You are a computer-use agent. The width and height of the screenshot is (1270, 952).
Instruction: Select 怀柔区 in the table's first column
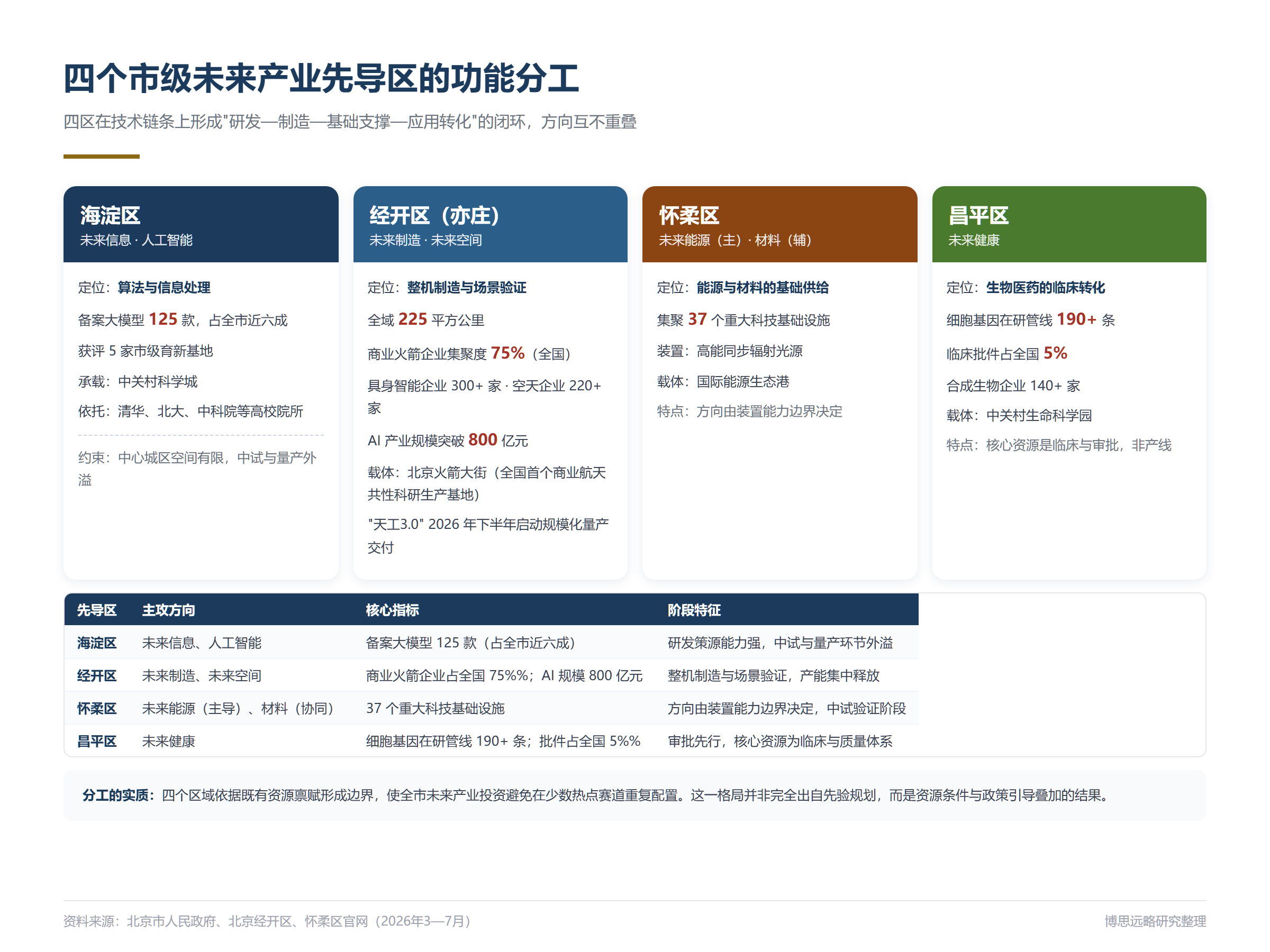pyautogui.click(x=97, y=708)
